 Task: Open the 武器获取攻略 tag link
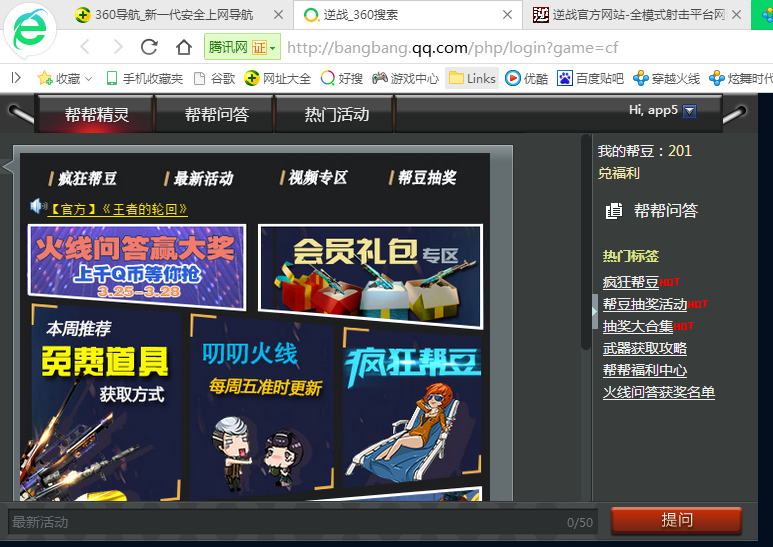[x=644, y=348]
